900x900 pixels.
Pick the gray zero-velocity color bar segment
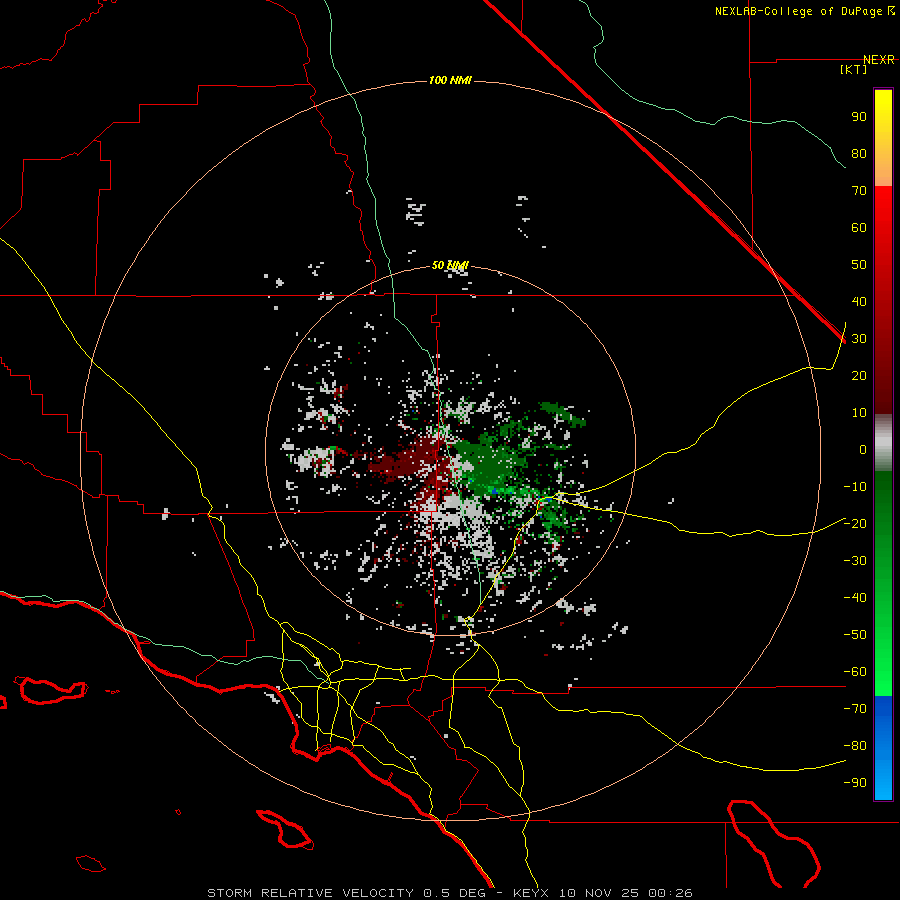point(883,443)
